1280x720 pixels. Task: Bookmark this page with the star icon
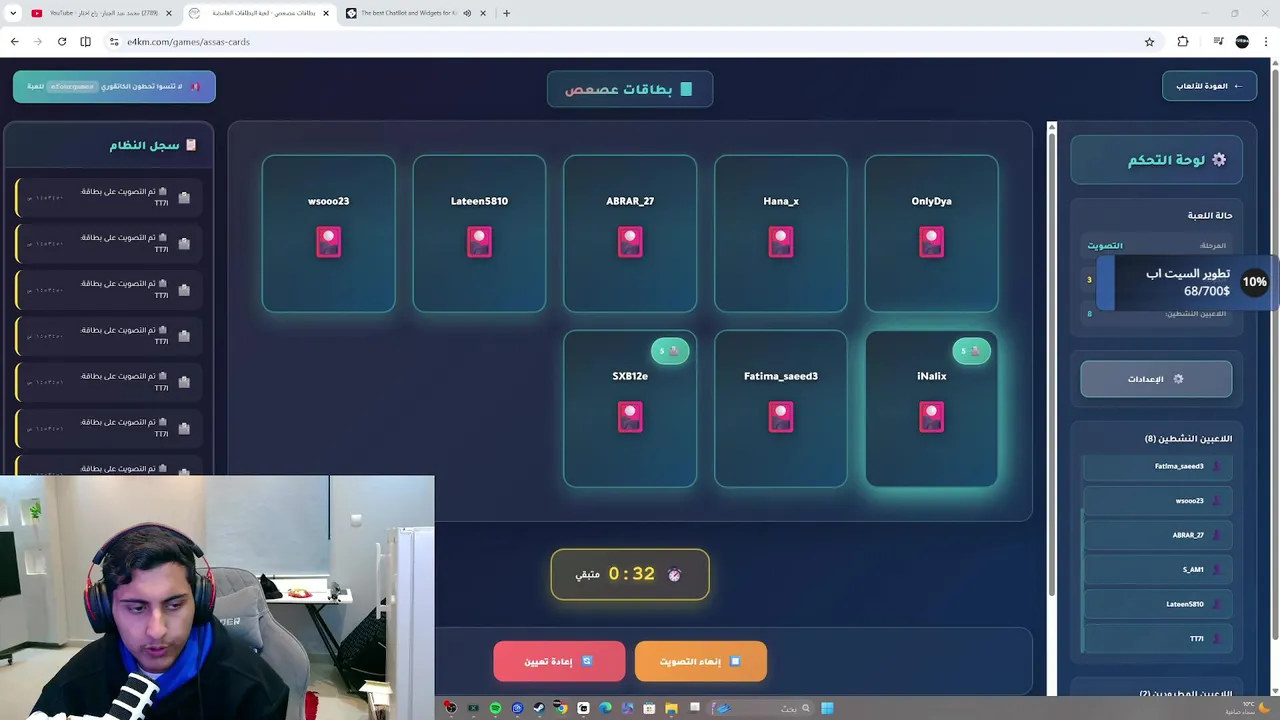coord(1149,42)
